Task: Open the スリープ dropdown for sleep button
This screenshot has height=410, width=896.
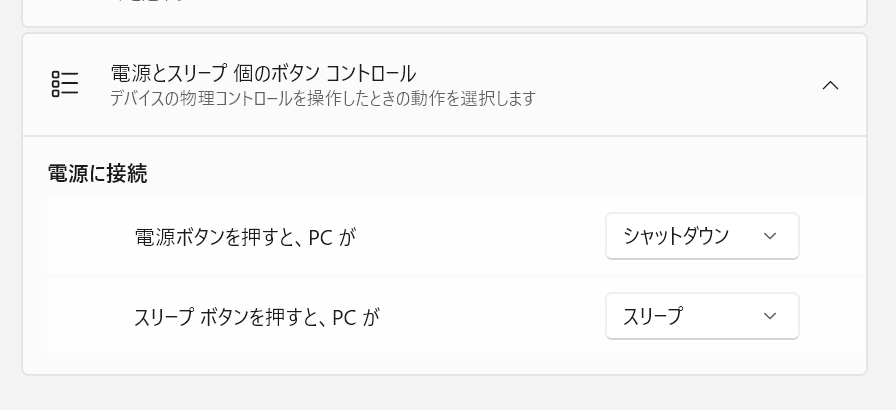Action: (702, 316)
